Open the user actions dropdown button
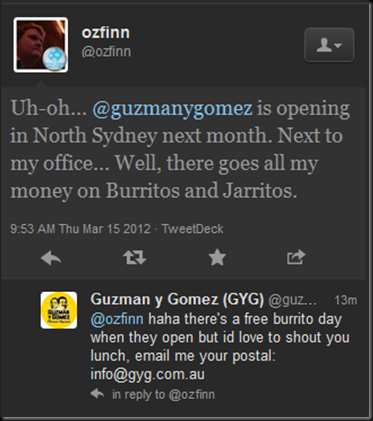 pyautogui.click(x=329, y=45)
